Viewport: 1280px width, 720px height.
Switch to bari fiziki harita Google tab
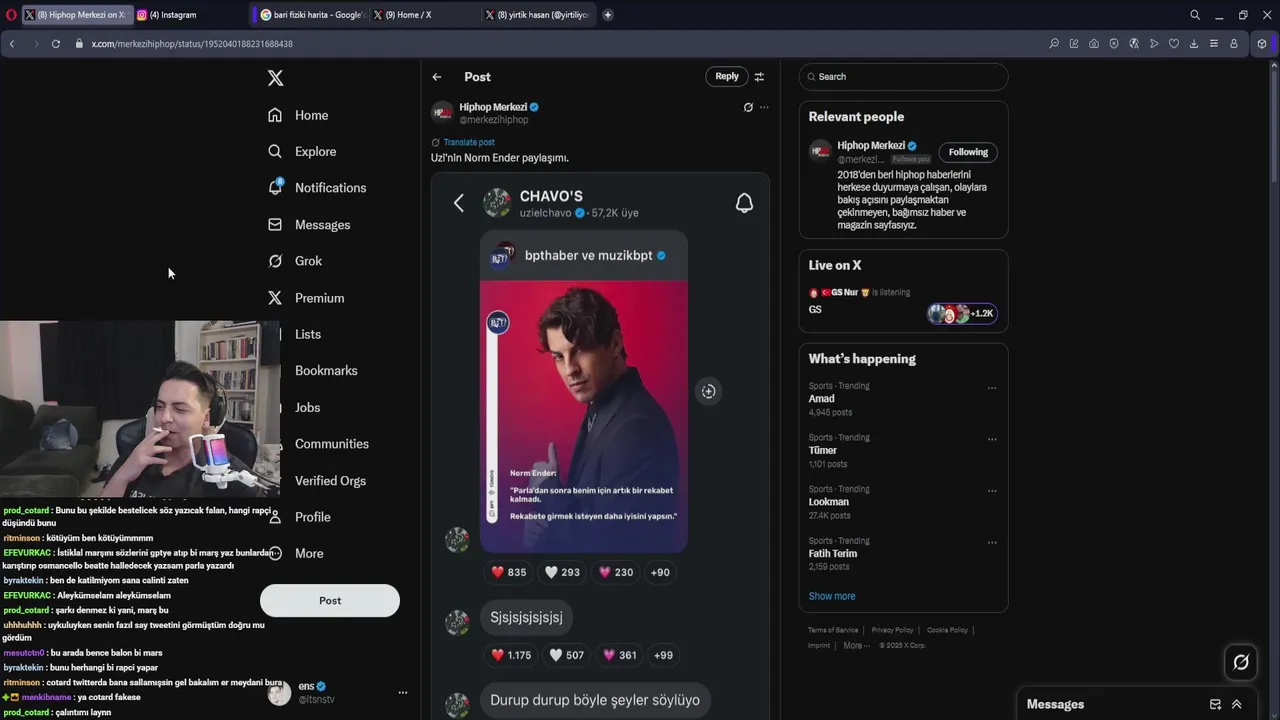[312, 15]
